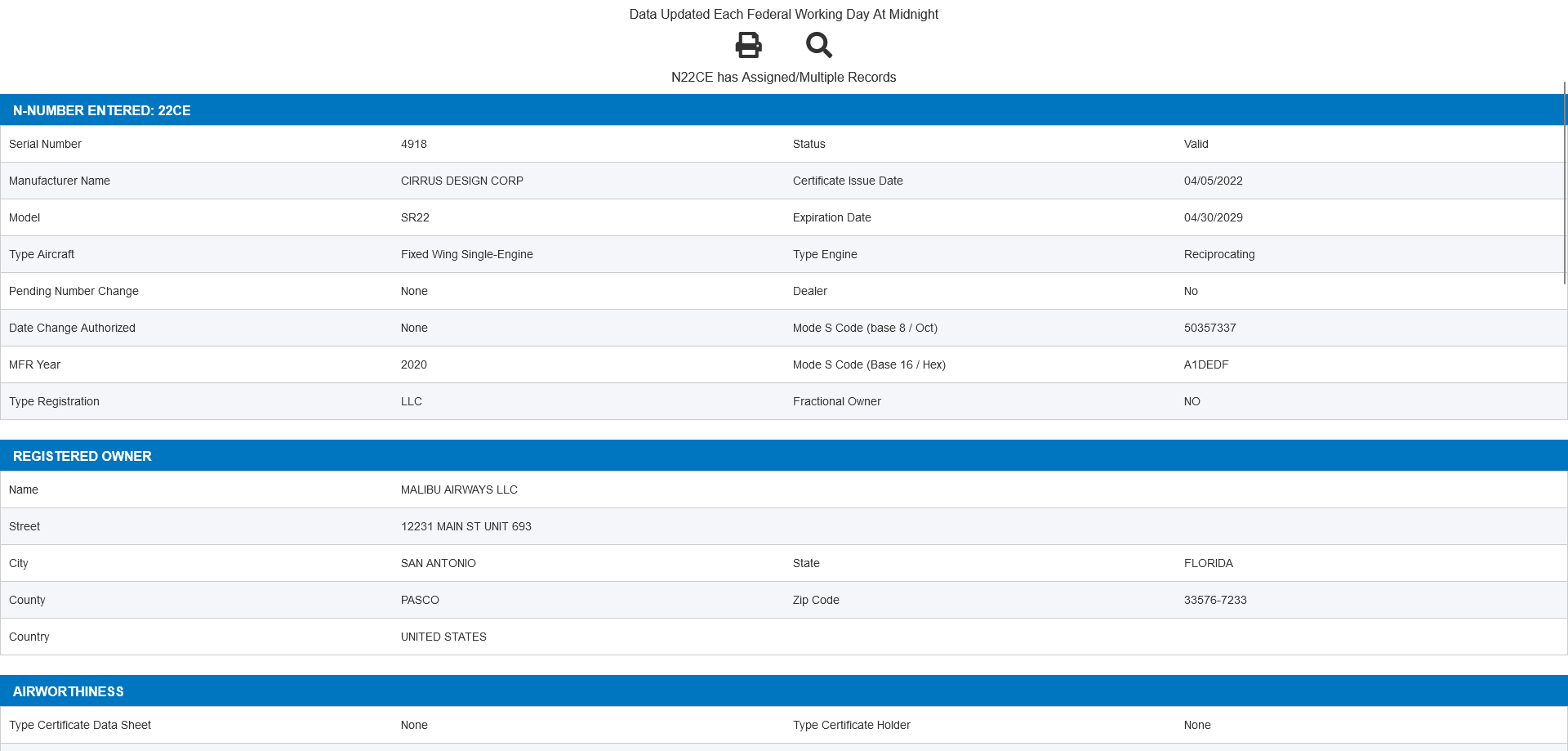Click the Certificate Issue Date label
1568x751 pixels.
click(848, 181)
